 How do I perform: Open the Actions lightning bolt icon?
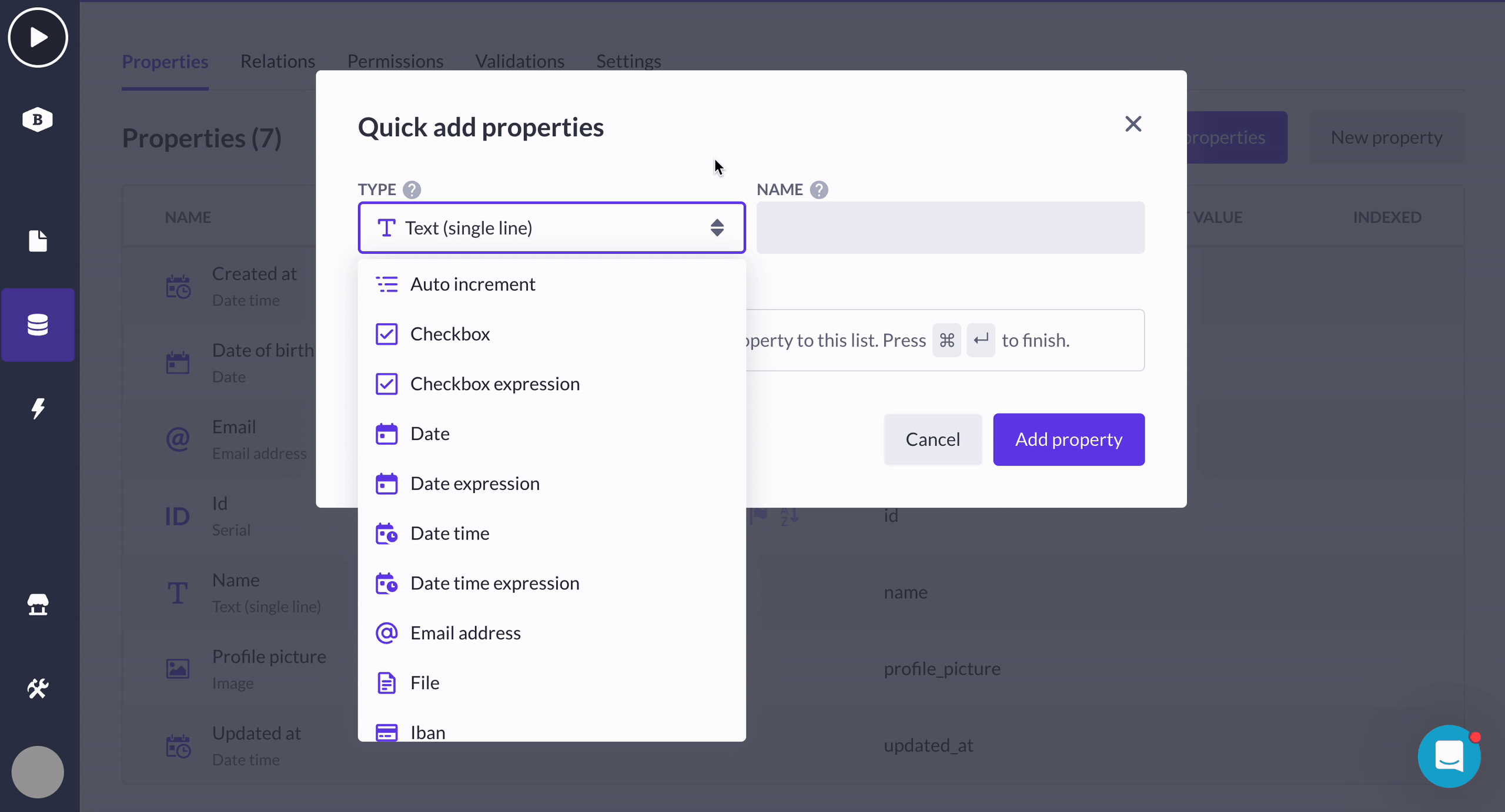coord(38,408)
